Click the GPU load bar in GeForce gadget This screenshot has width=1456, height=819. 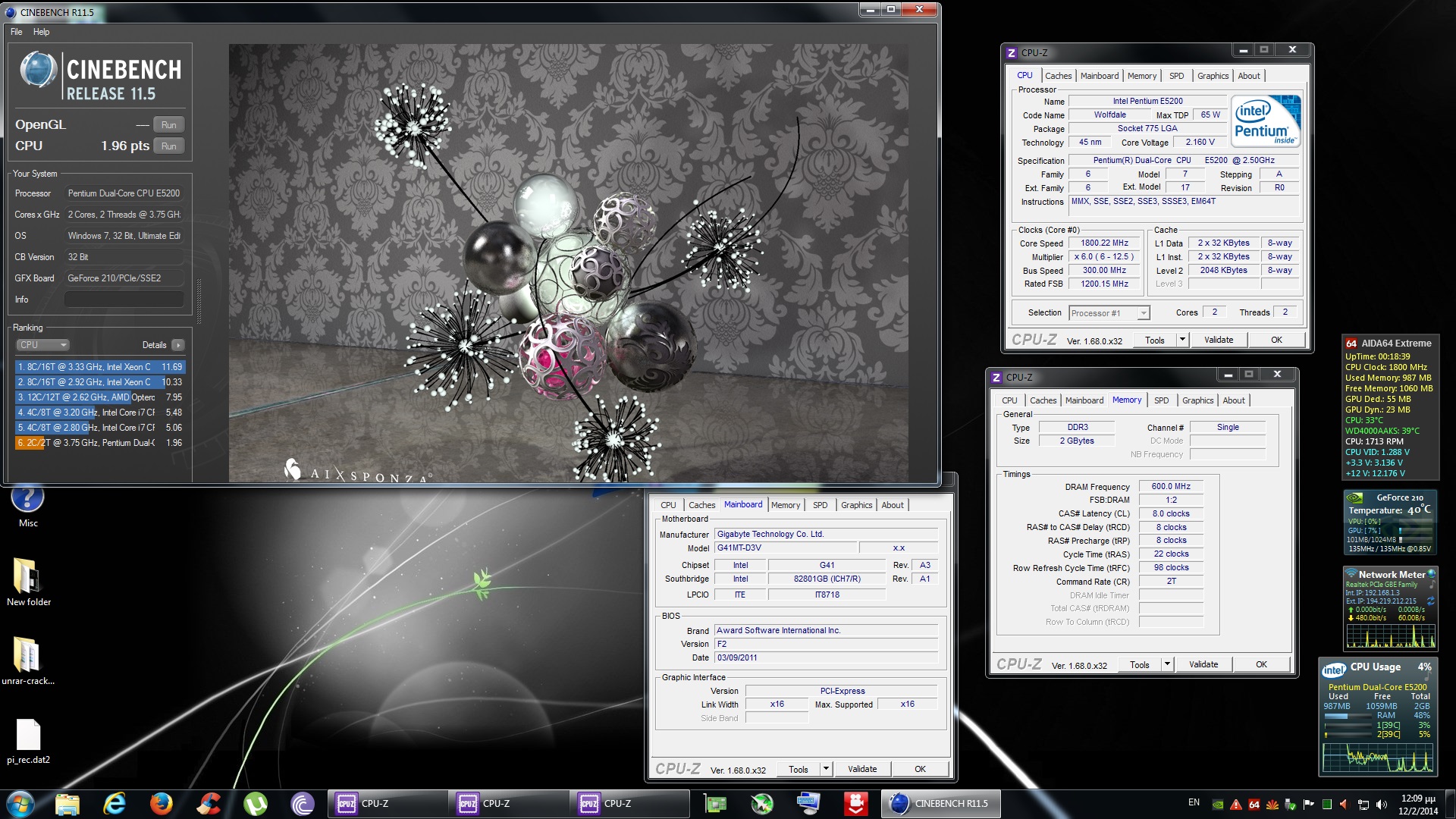click(1414, 531)
